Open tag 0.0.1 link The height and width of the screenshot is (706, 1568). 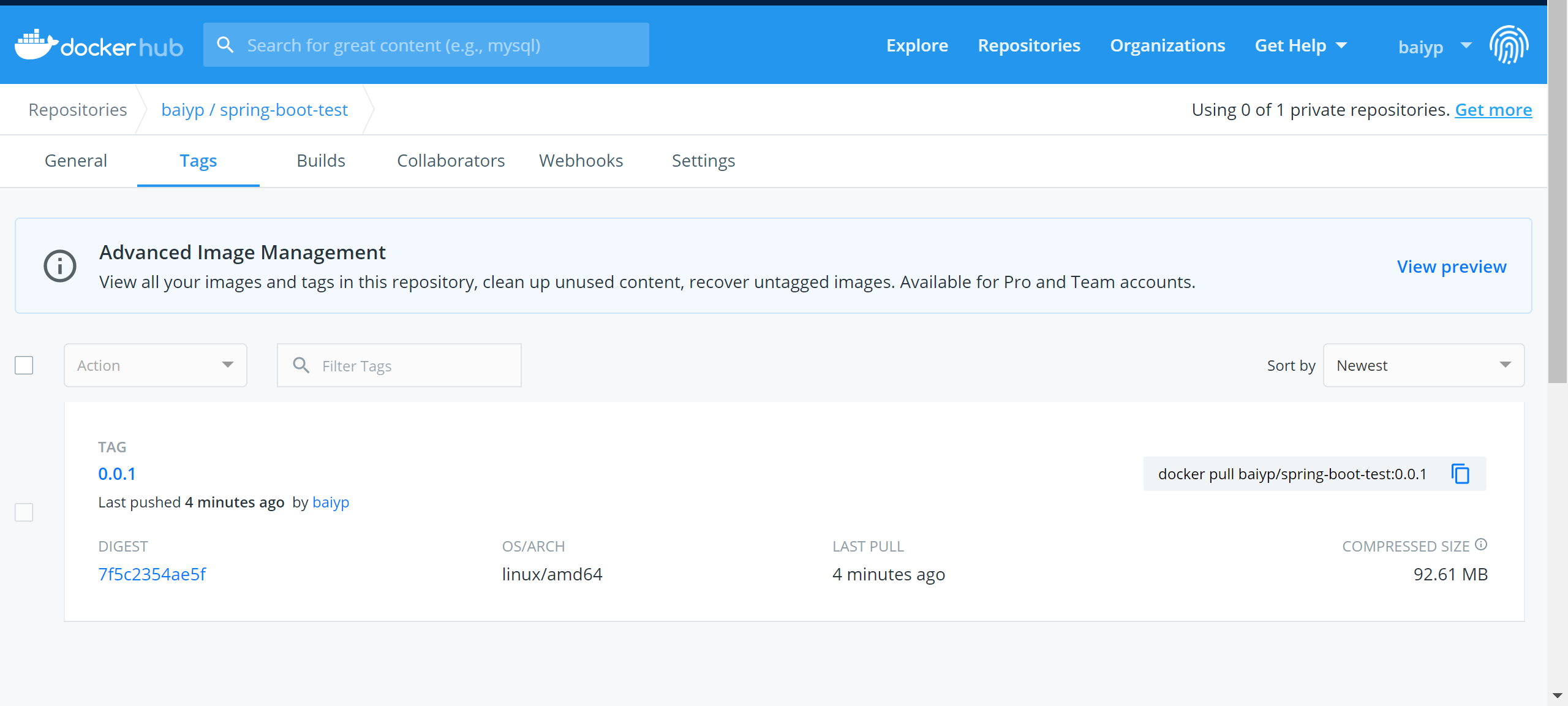(x=117, y=474)
